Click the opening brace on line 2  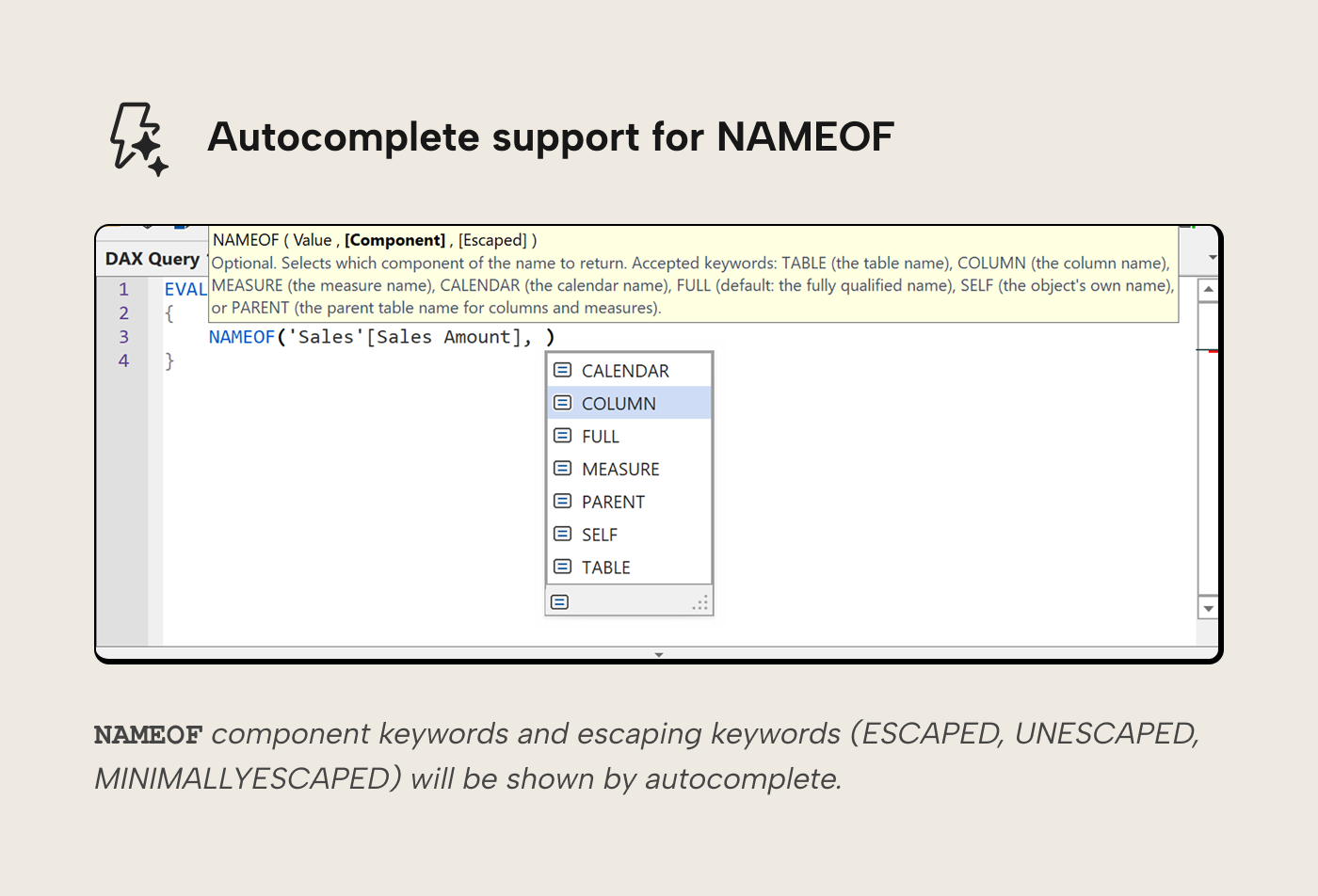point(169,313)
